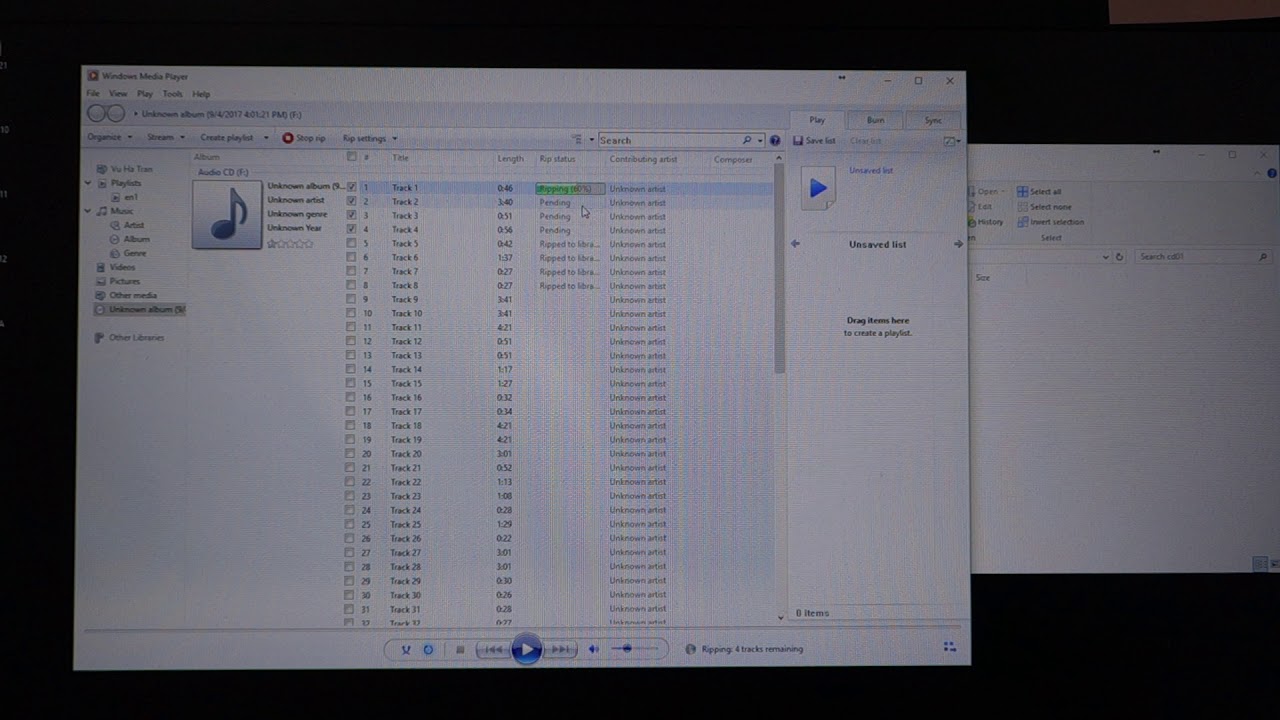The image size is (1280, 720).
Task: Uncheck the Track 1 checkbox
Action: tap(351, 187)
